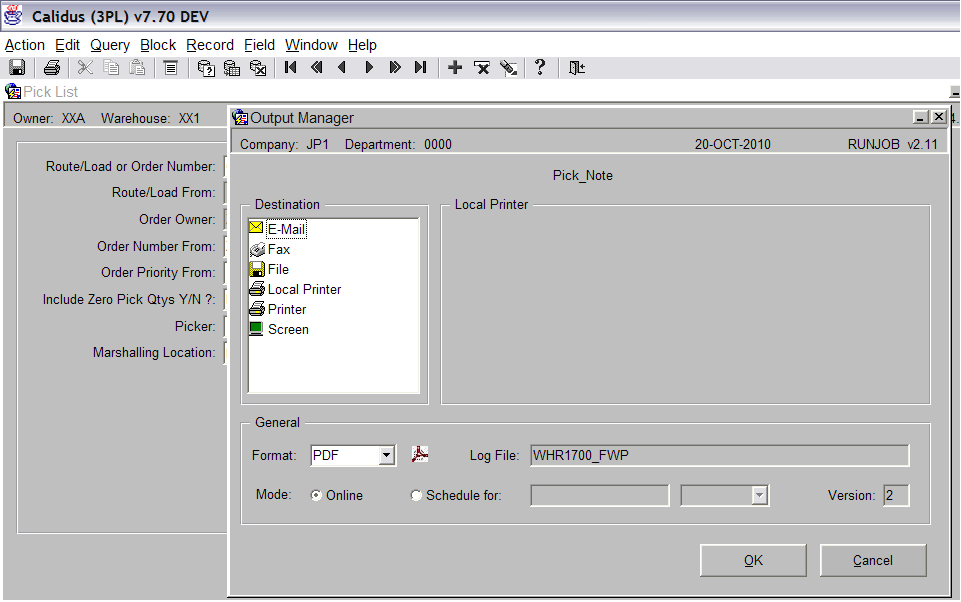Screen dimensions: 961x602
Task: Select the Schedule for radio button
Action: (416, 495)
